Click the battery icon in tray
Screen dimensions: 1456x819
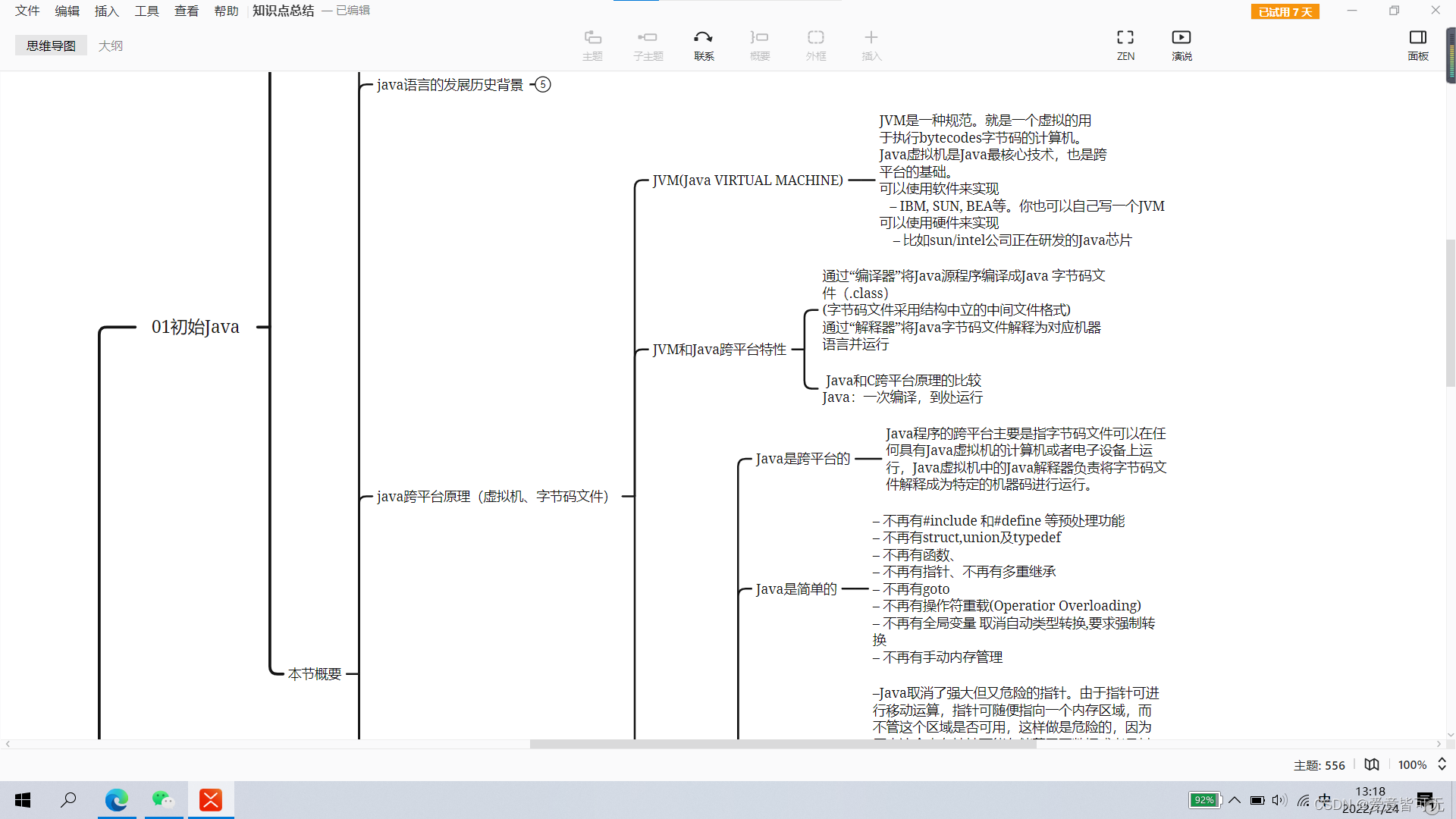click(x=1257, y=800)
